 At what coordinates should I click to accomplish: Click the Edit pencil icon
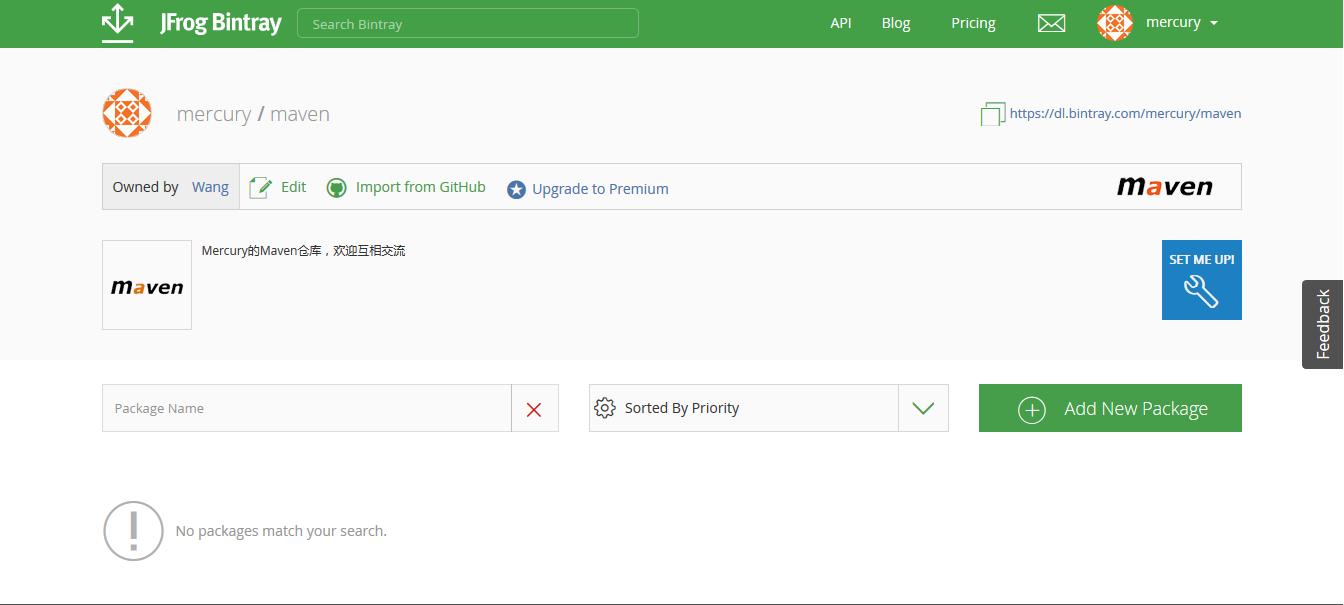260,187
